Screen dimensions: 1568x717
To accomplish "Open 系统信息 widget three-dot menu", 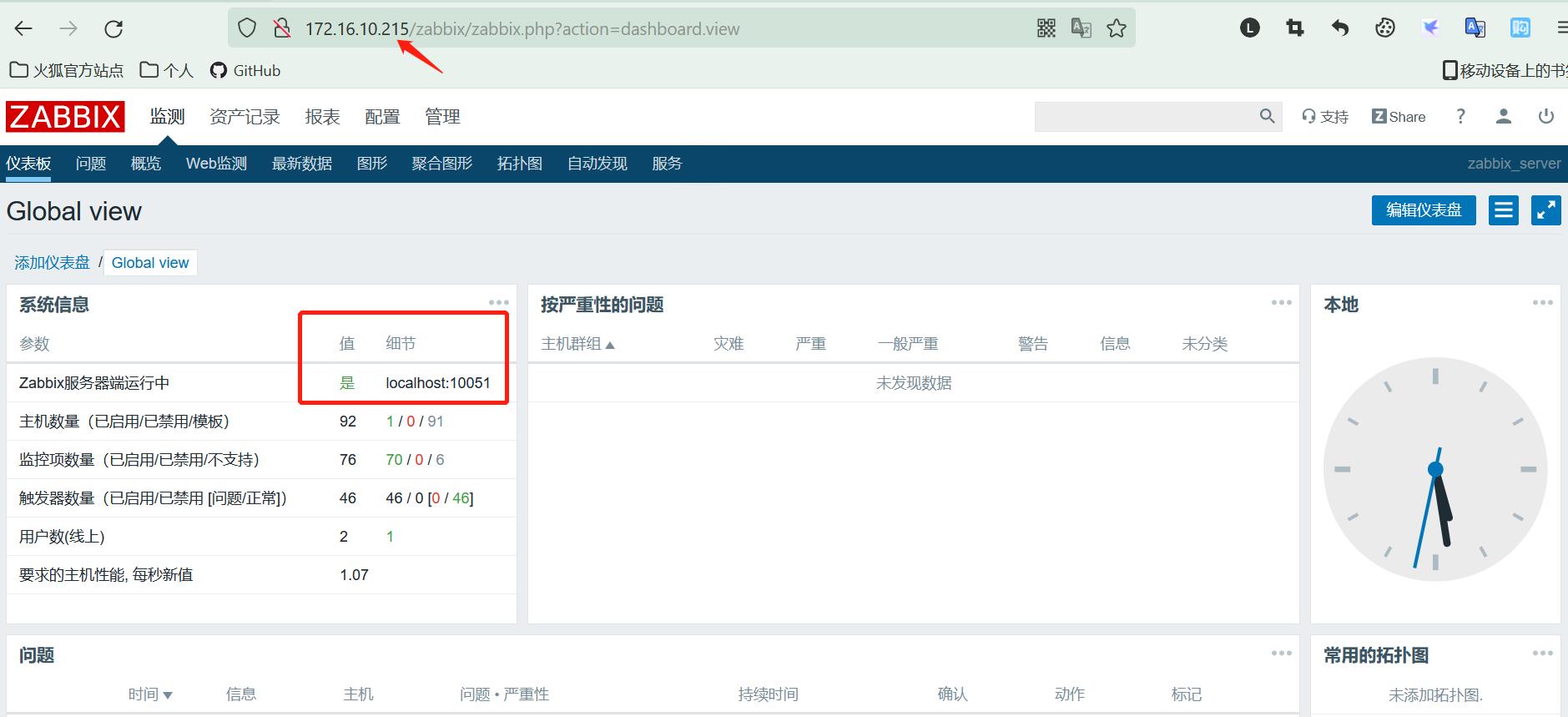I will click(x=499, y=303).
